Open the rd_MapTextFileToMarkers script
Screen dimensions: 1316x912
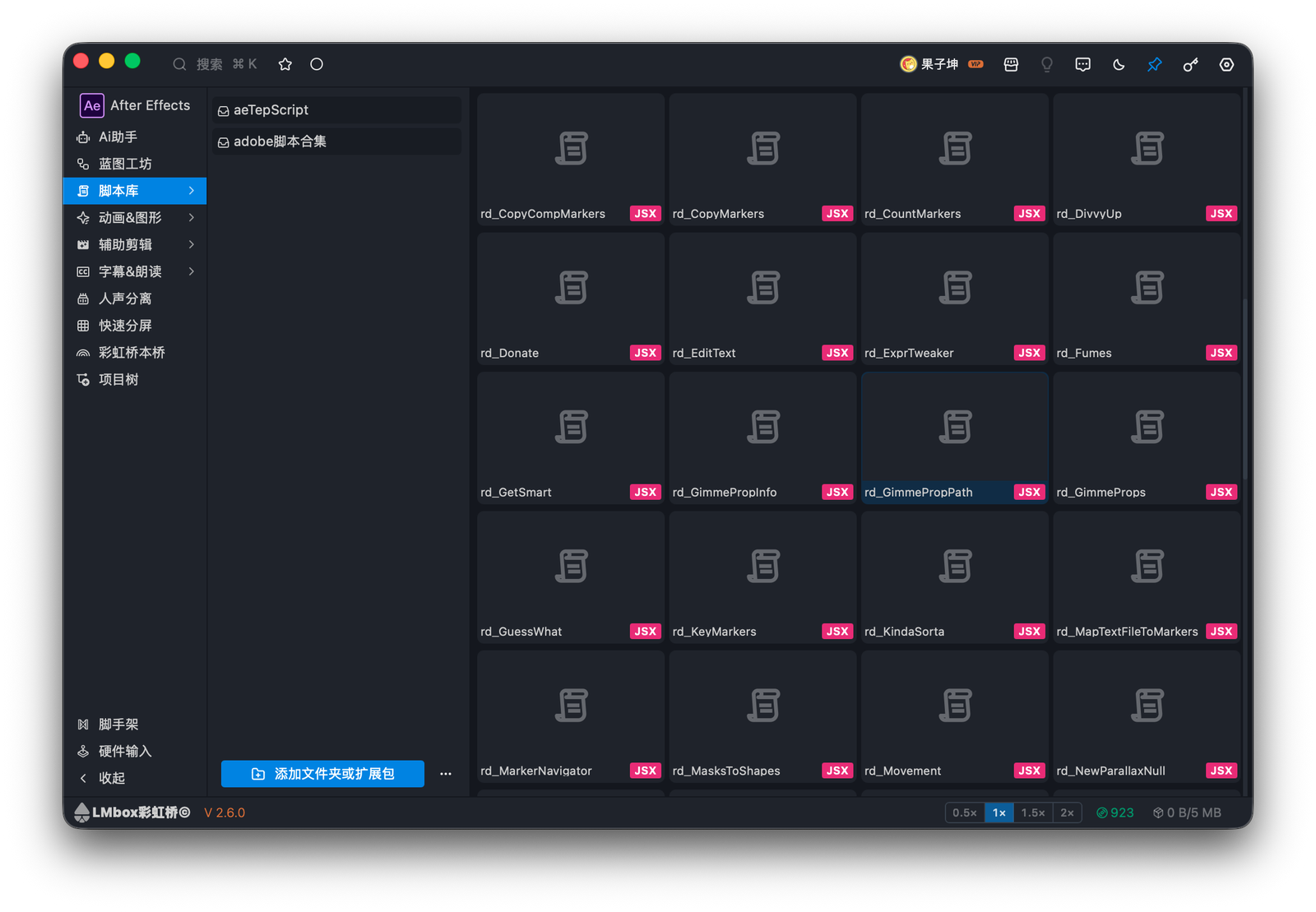1147,577
